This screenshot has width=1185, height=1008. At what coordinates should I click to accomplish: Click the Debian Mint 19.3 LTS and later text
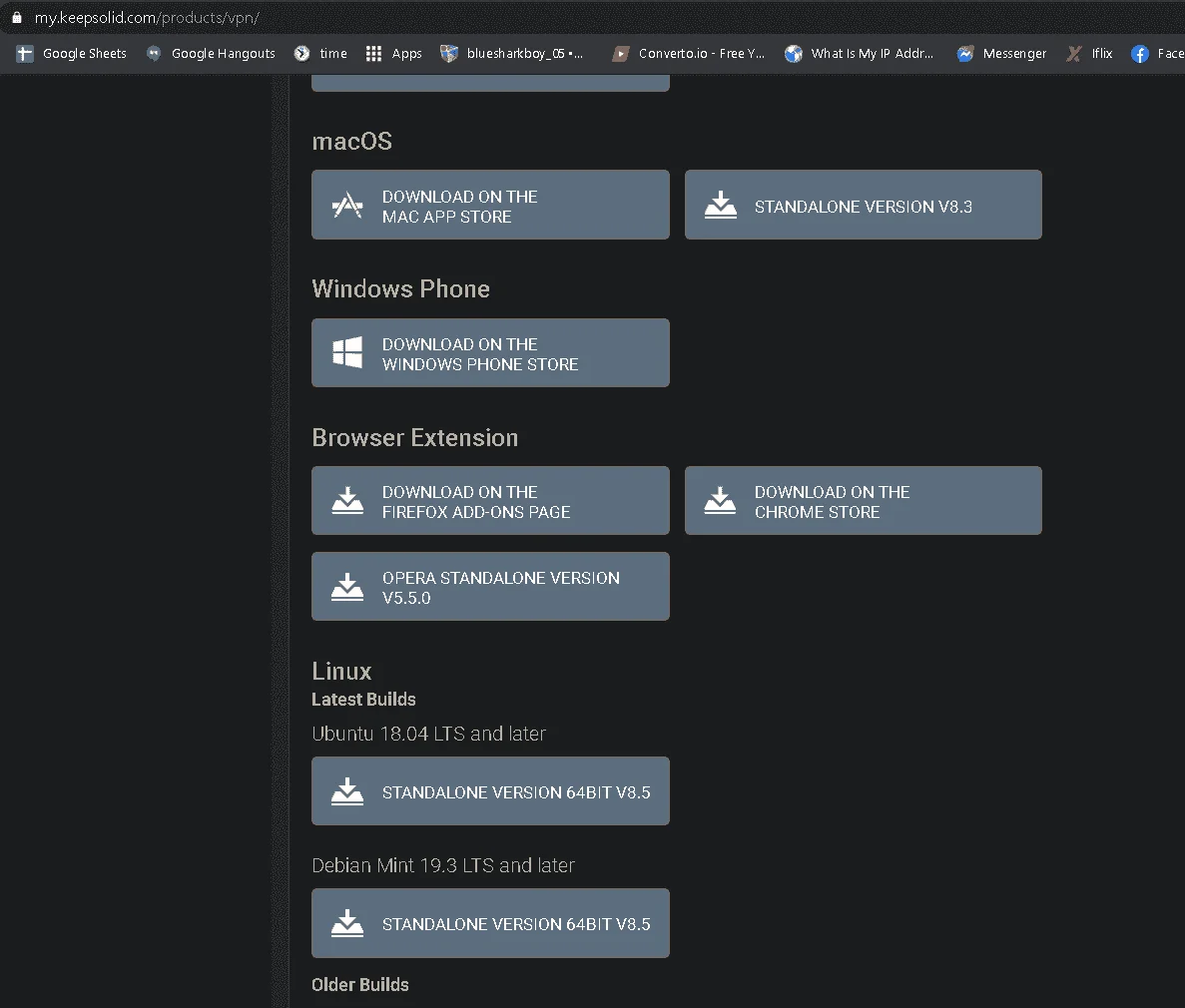coord(443,865)
